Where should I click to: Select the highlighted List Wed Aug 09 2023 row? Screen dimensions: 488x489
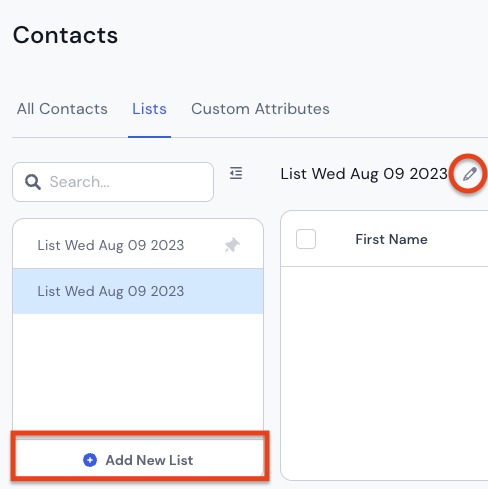(x=138, y=291)
